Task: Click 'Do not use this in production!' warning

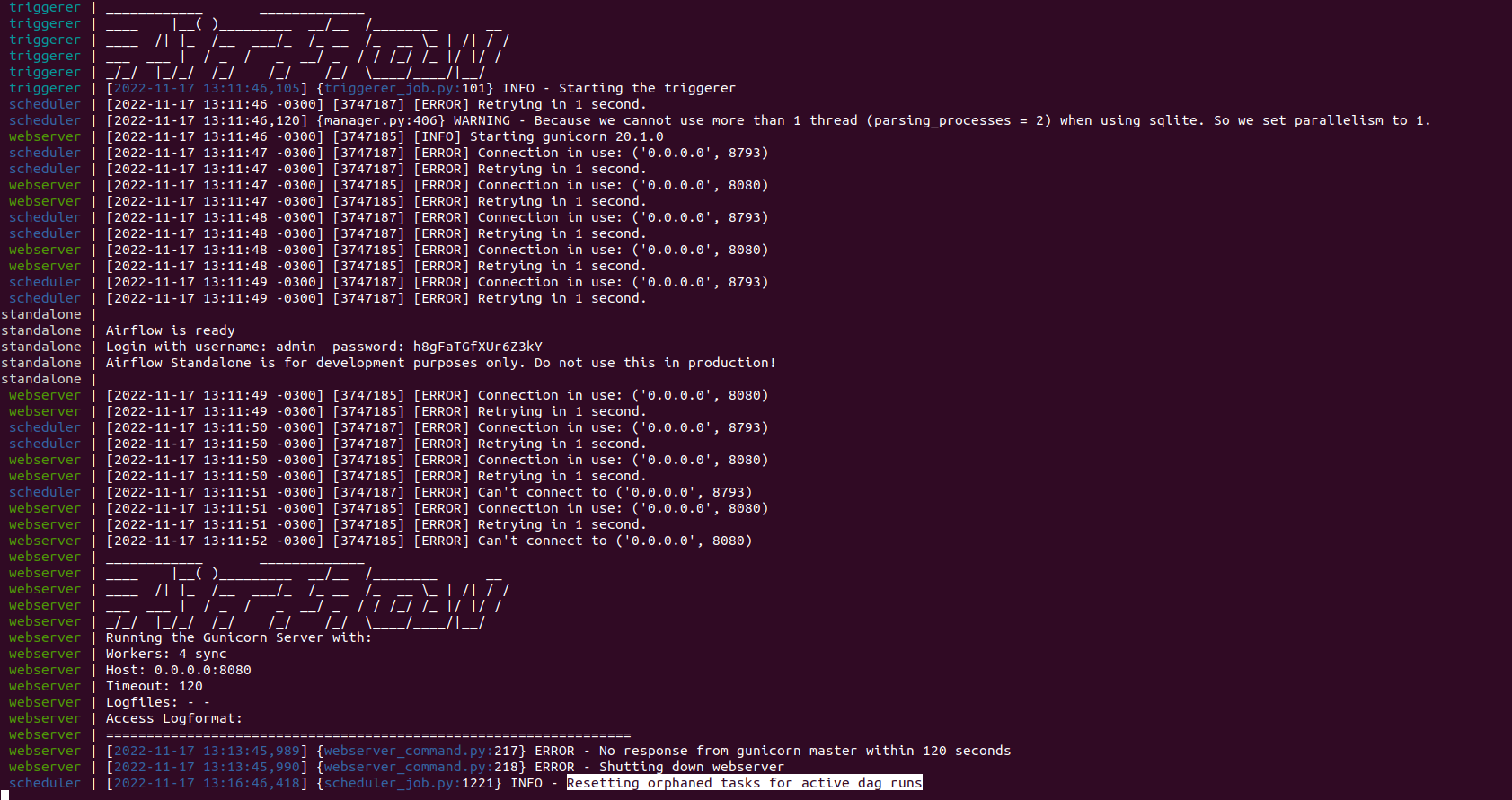Action: coord(655,363)
